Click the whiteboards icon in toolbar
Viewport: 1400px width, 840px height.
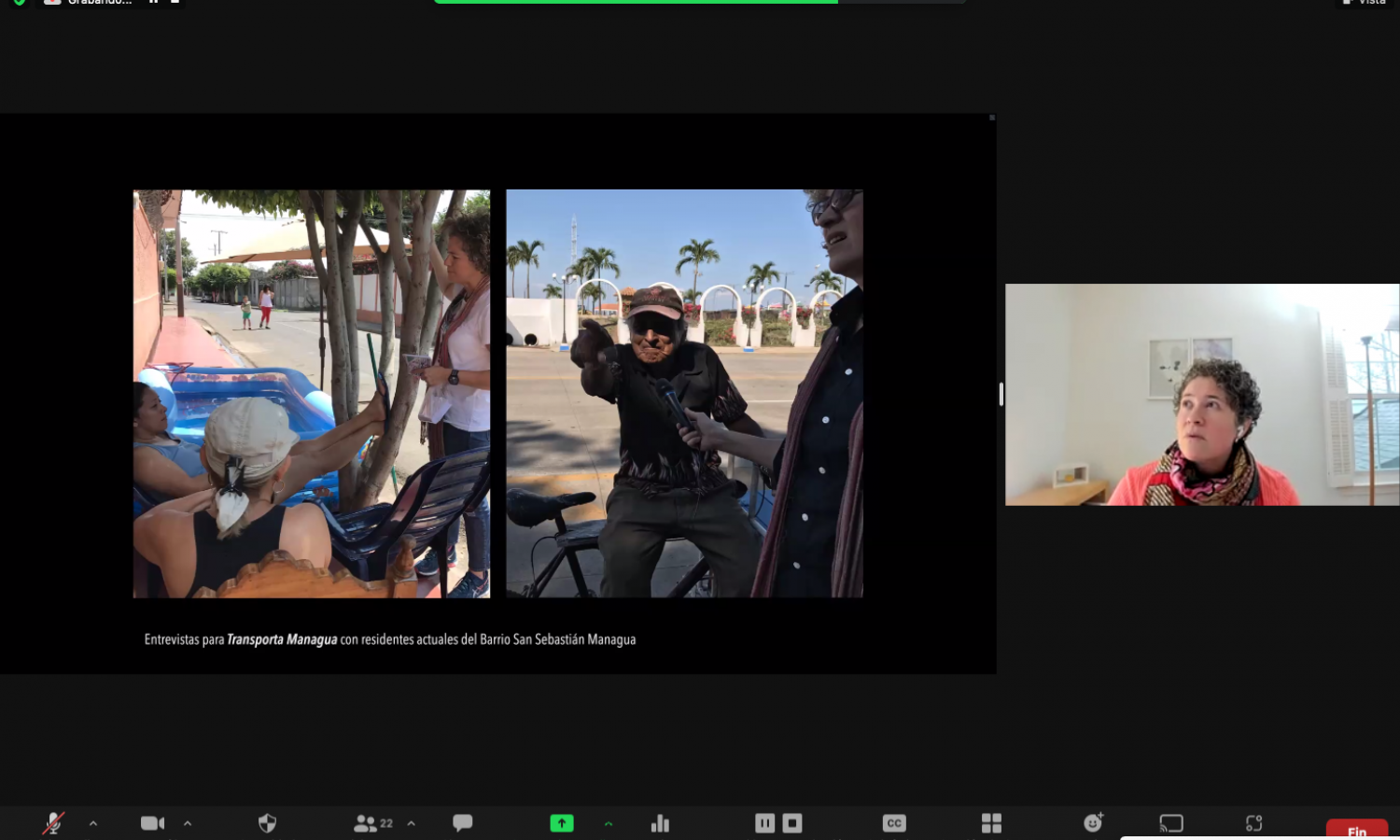pos(1253,822)
